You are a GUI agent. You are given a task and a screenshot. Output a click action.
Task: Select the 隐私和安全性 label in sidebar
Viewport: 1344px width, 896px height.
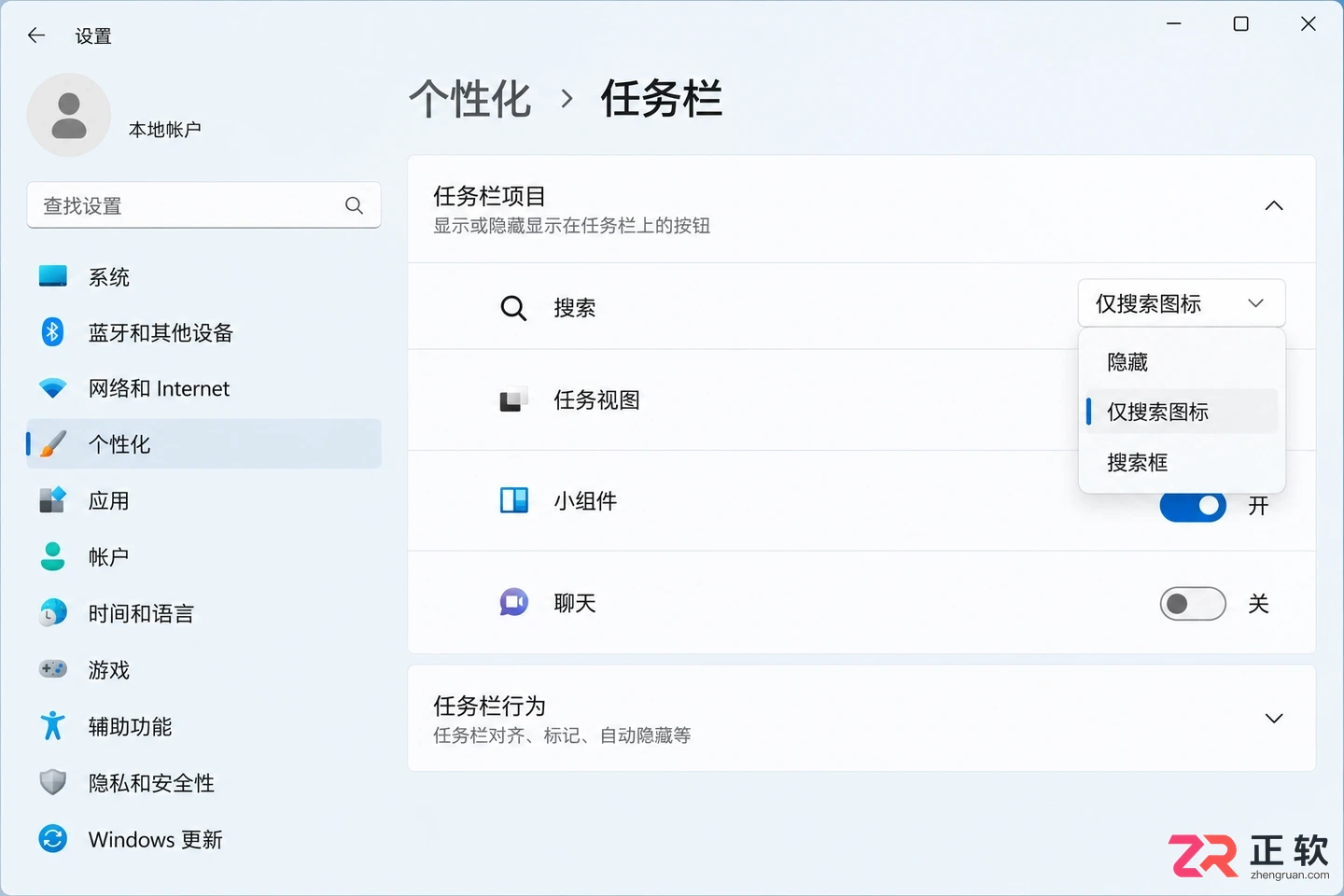(x=151, y=783)
